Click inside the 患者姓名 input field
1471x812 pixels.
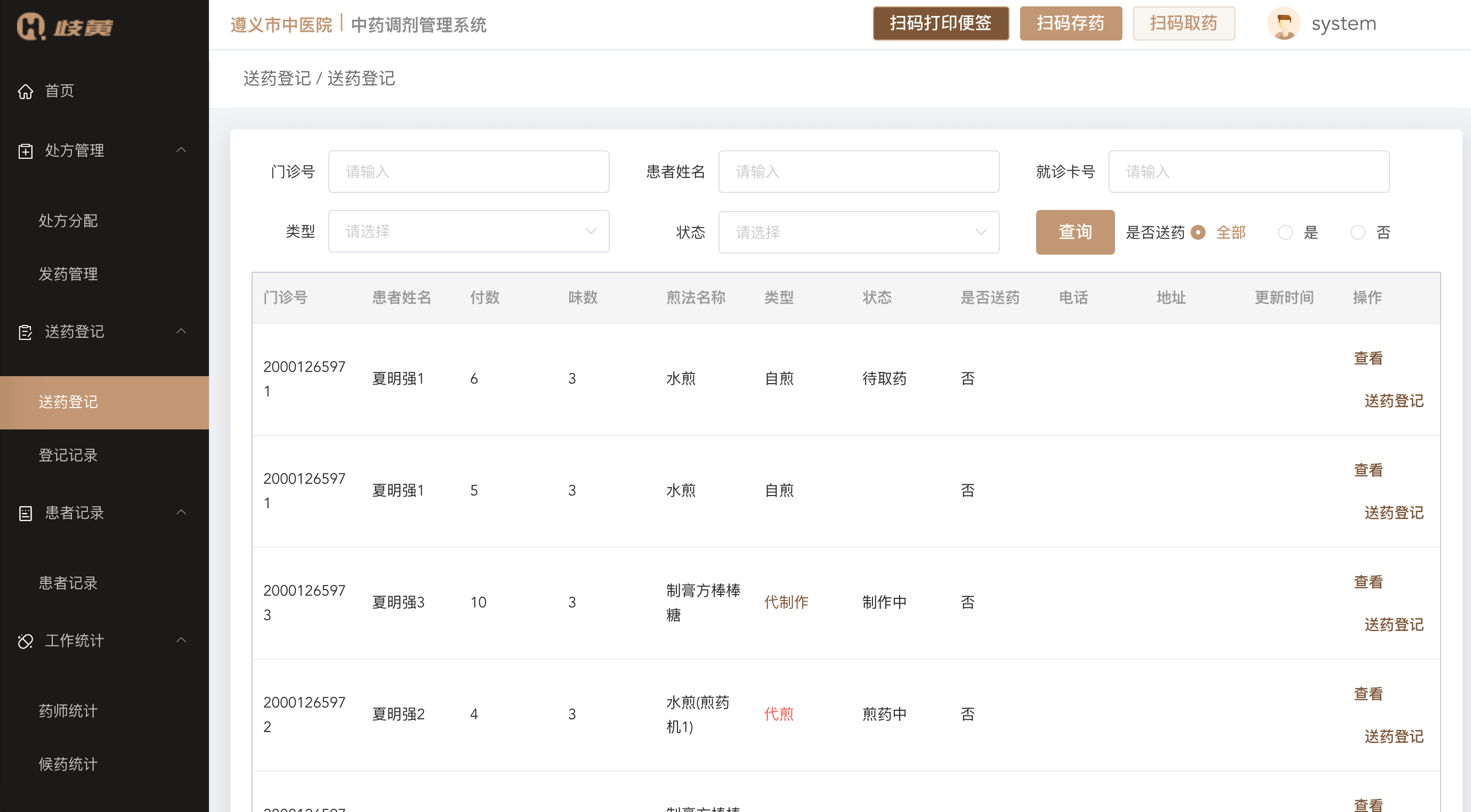point(859,172)
